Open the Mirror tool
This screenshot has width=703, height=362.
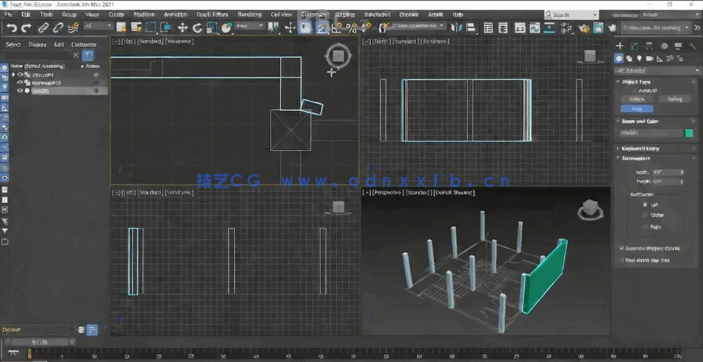coord(456,28)
